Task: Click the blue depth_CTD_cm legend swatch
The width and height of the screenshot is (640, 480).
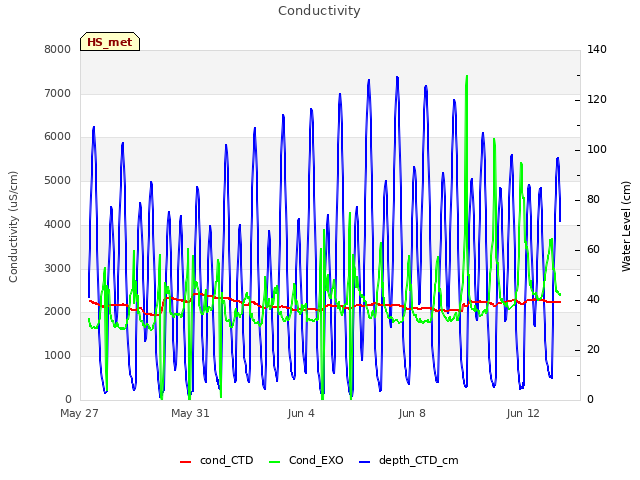Action: (x=364, y=462)
